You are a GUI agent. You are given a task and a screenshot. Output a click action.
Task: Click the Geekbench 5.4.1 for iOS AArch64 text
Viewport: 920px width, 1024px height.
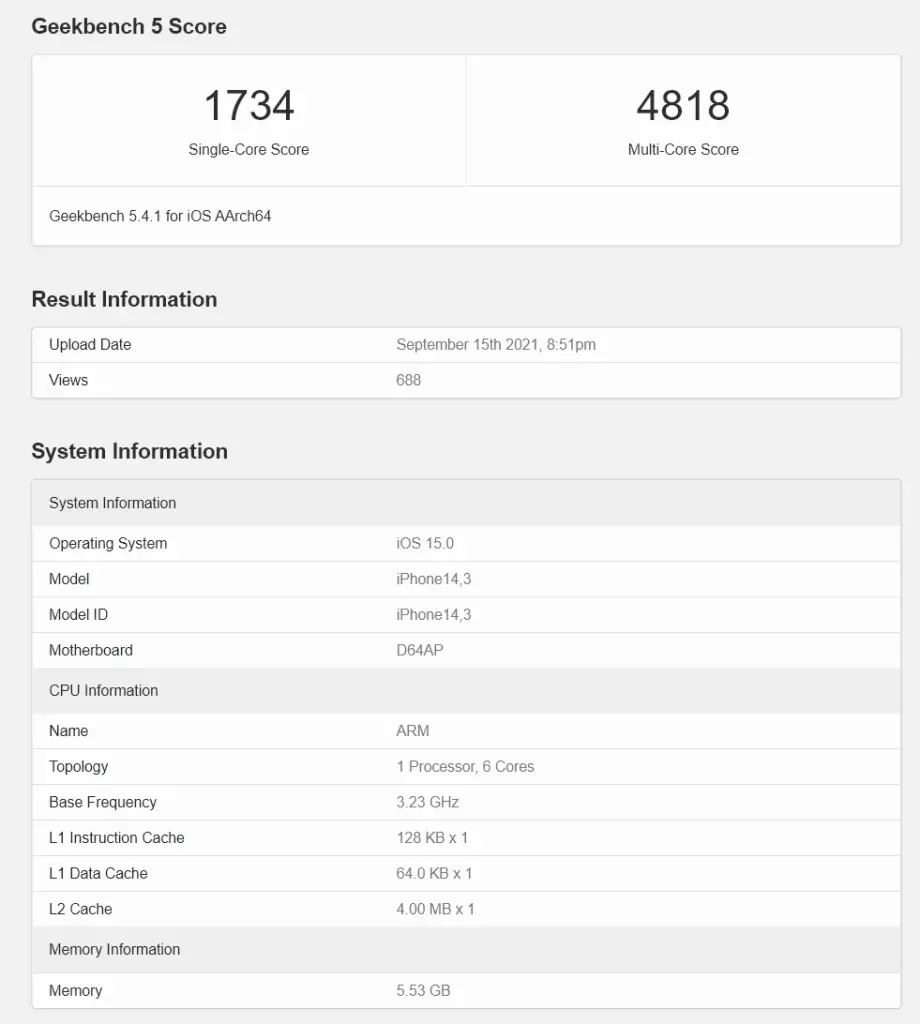click(160, 216)
